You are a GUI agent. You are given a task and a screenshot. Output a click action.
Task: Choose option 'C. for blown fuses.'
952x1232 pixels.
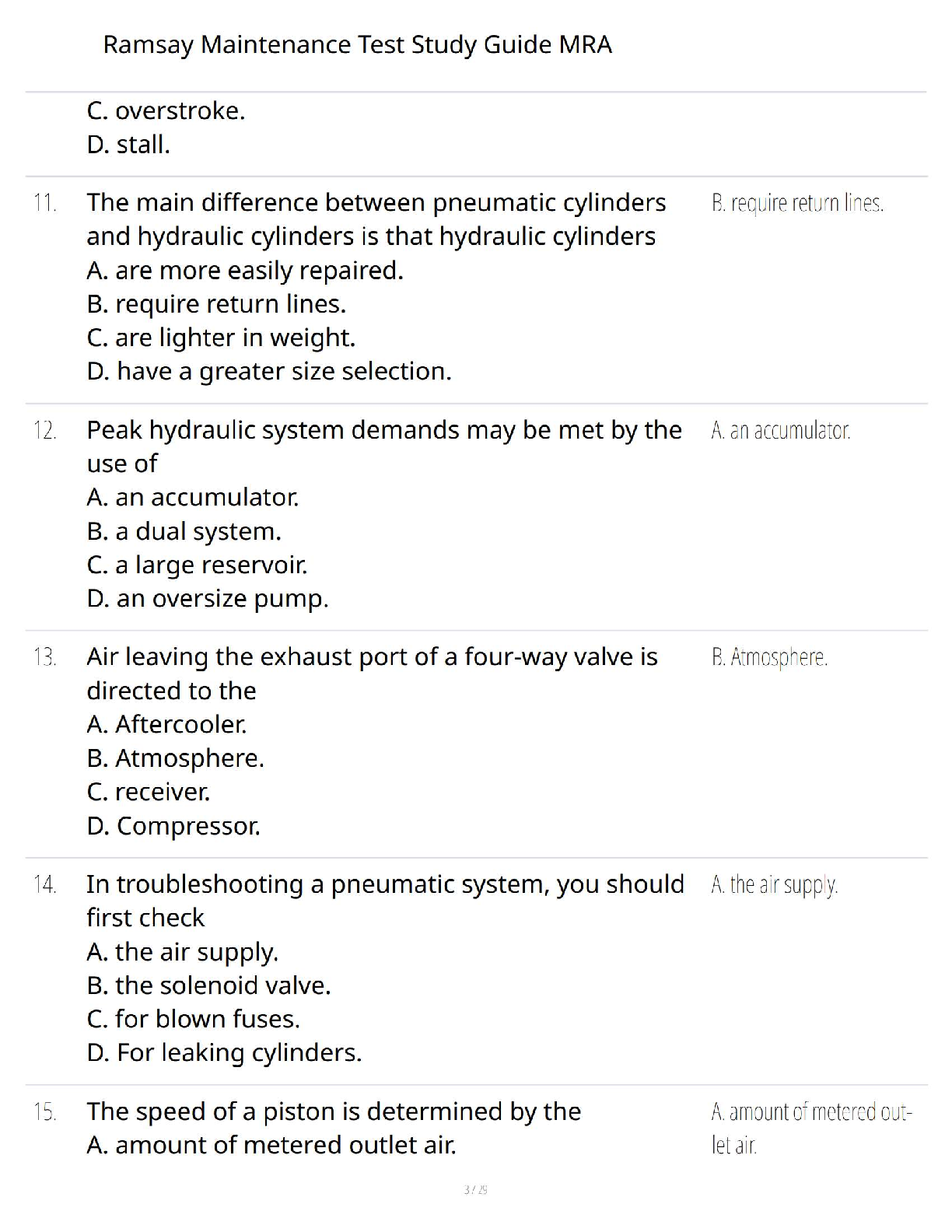193,1019
